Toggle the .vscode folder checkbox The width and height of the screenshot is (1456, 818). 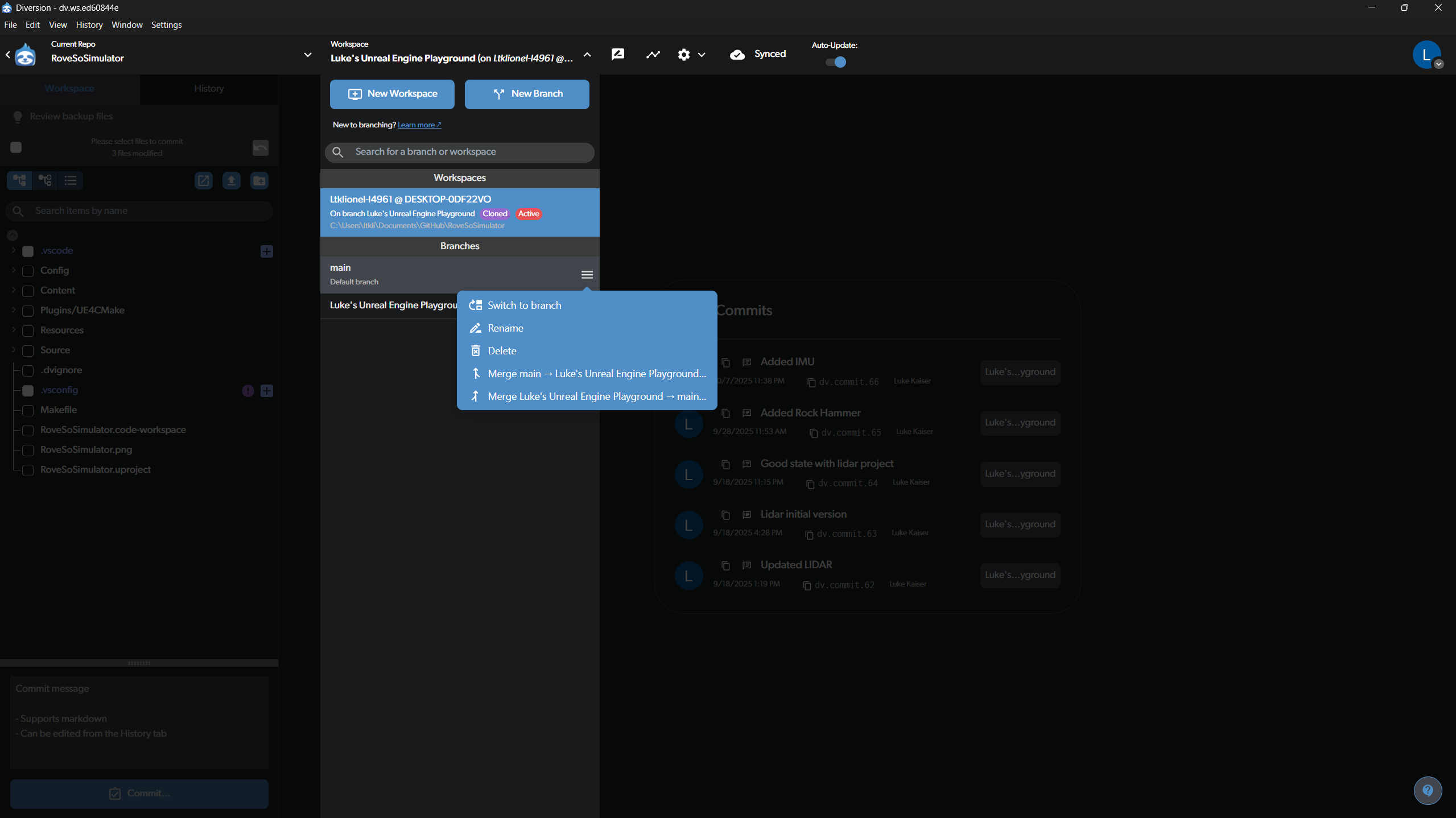tap(27, 251)
